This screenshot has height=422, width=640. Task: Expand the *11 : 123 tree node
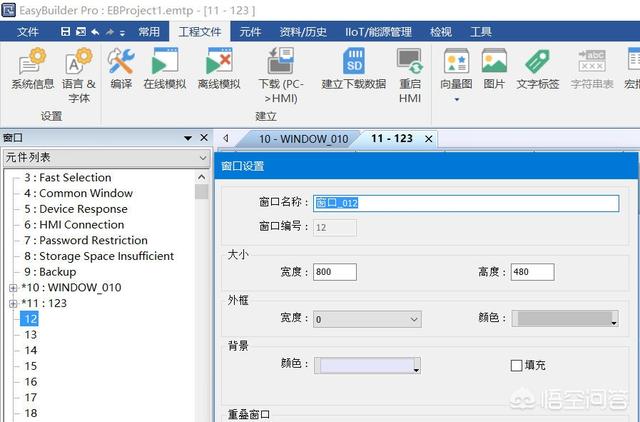click(13, 304)
